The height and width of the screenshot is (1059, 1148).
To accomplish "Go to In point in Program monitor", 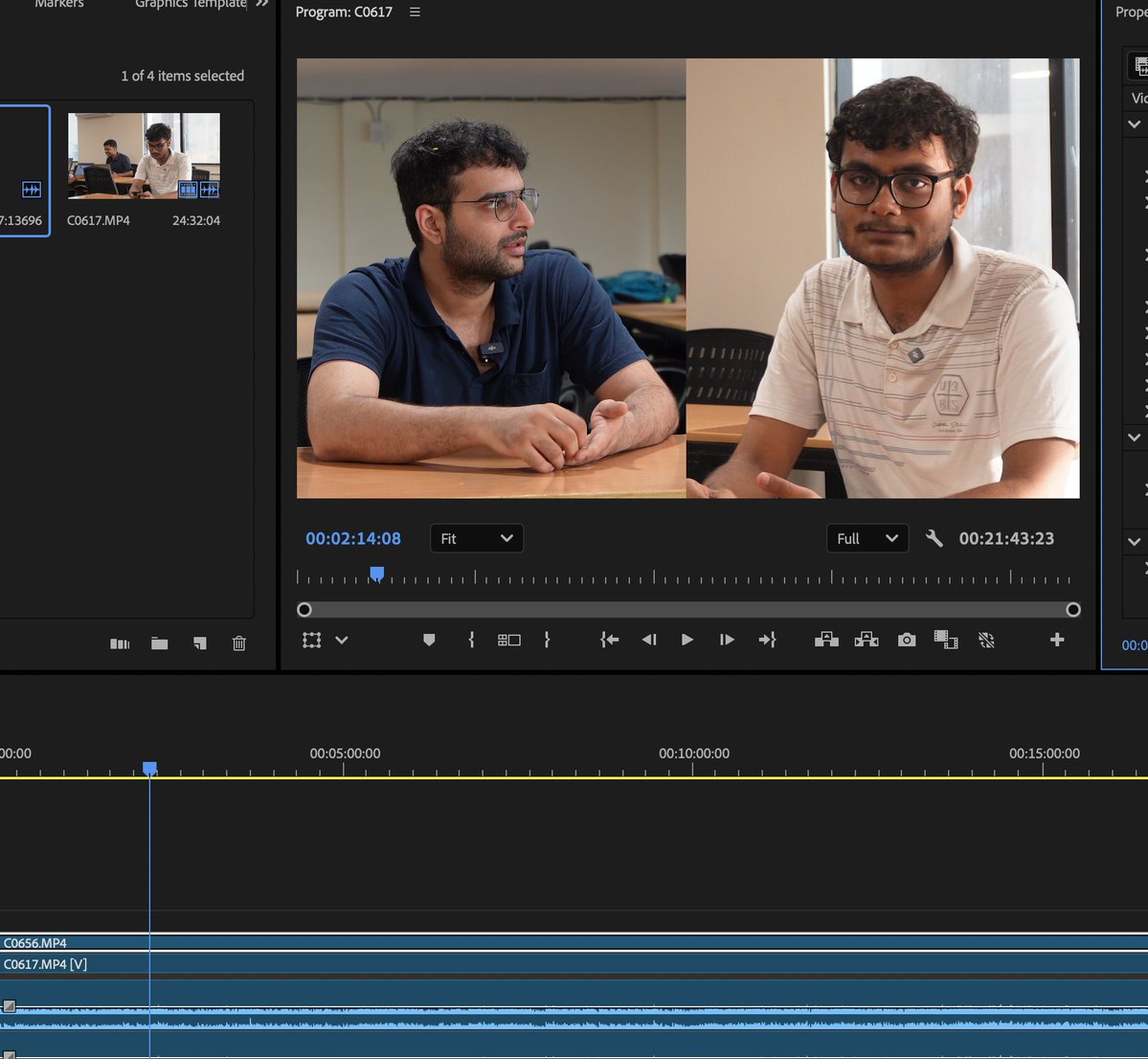I will tap(609, 640).
